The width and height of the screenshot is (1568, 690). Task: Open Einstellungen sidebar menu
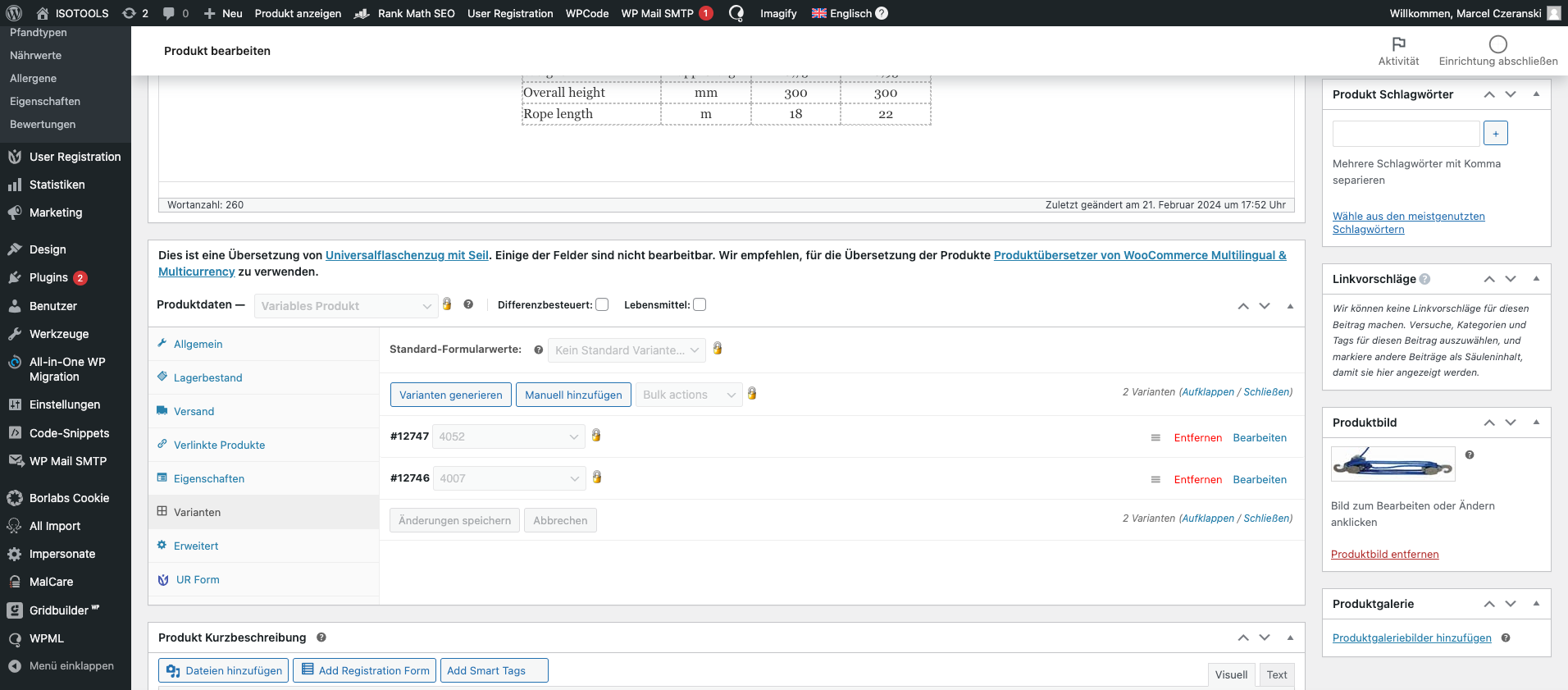(66, 404)
